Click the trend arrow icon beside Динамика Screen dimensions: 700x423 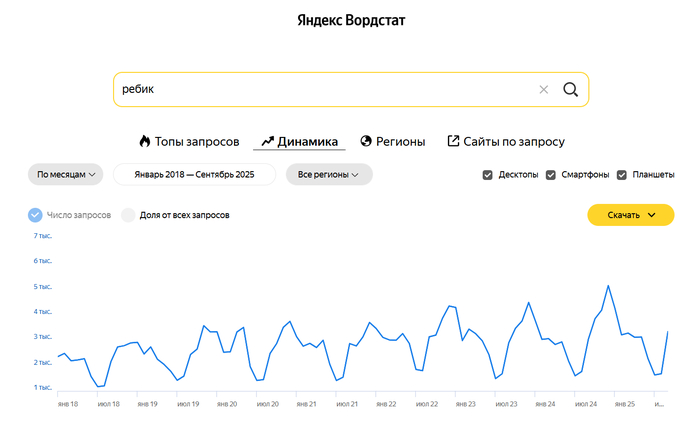pos(267,141)
